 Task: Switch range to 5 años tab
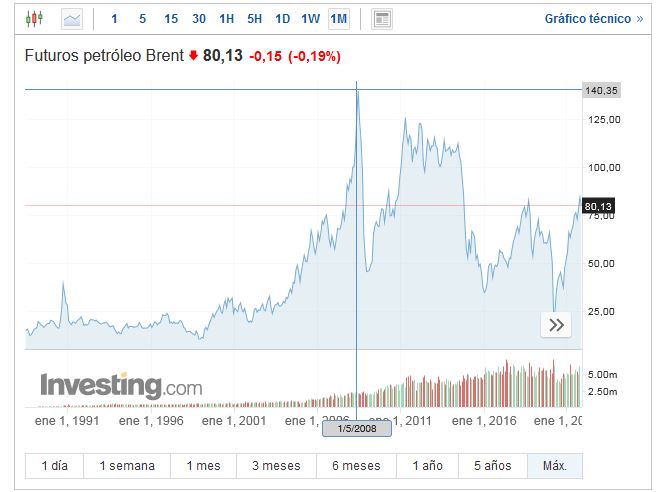click(492, 466)
